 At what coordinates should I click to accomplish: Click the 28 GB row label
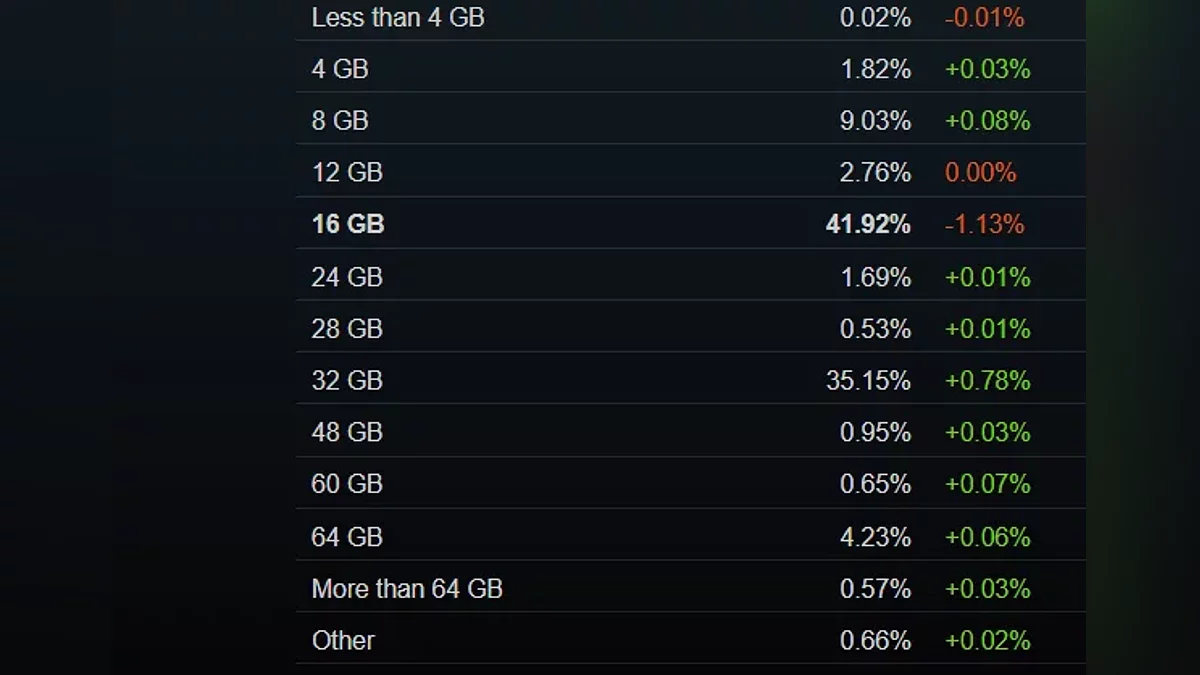point(347,329)
